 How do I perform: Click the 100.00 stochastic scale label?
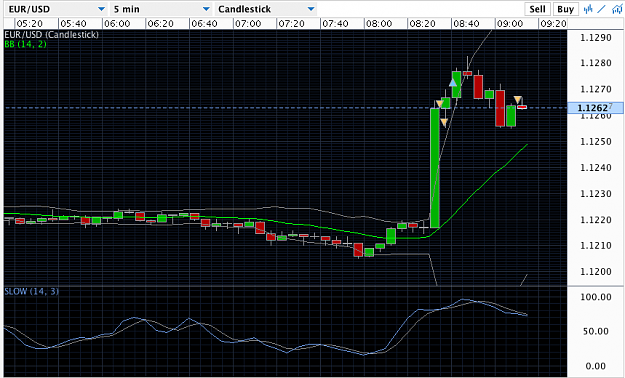point(596,297)
